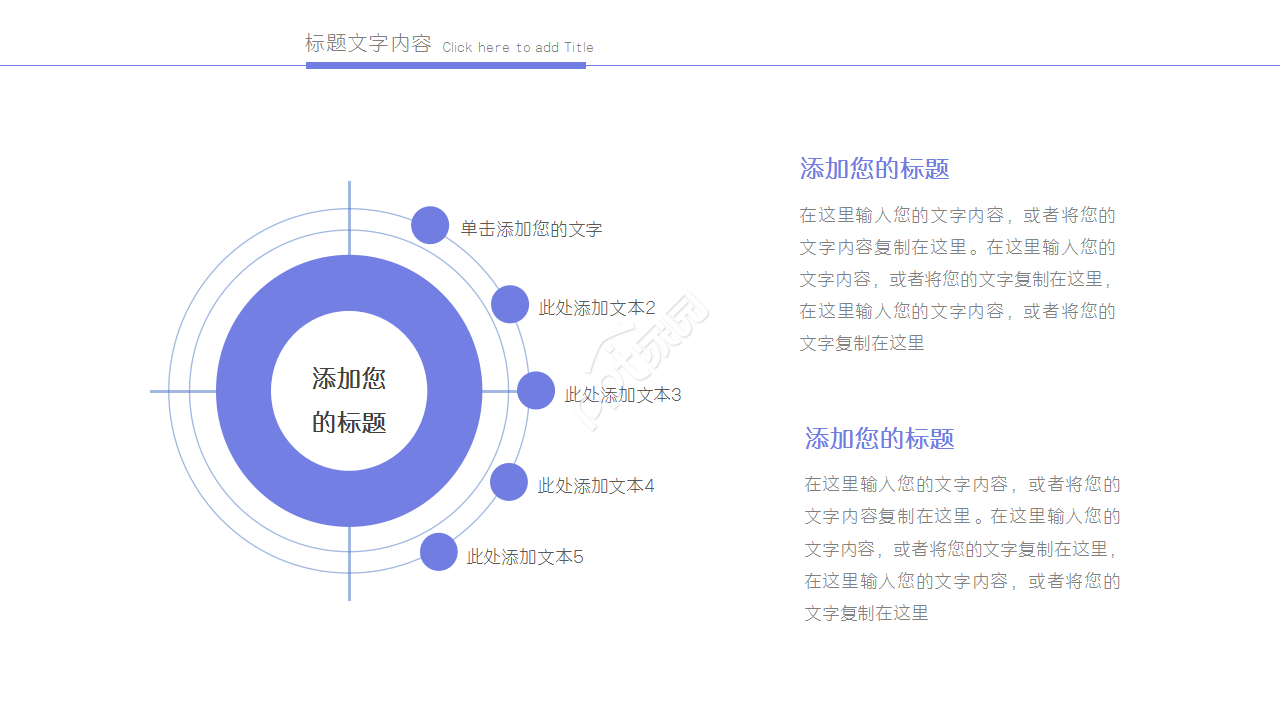Click the bullet circle beside 此处添加文本5

(438, 552)
